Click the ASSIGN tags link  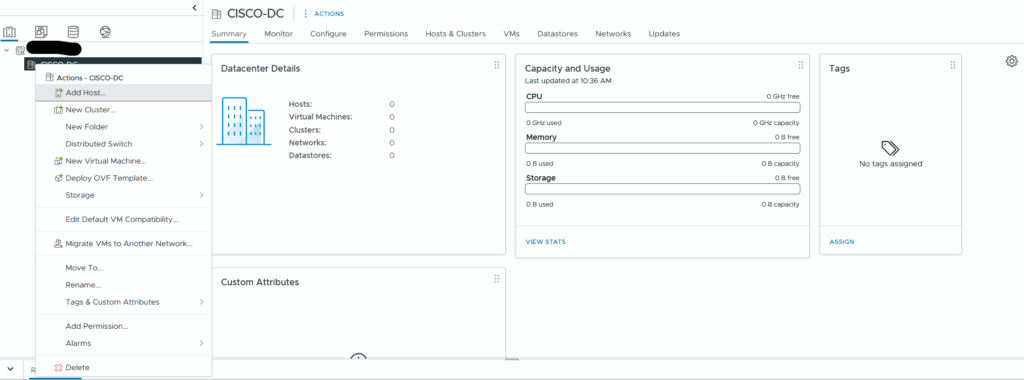[x=841, y=242]
